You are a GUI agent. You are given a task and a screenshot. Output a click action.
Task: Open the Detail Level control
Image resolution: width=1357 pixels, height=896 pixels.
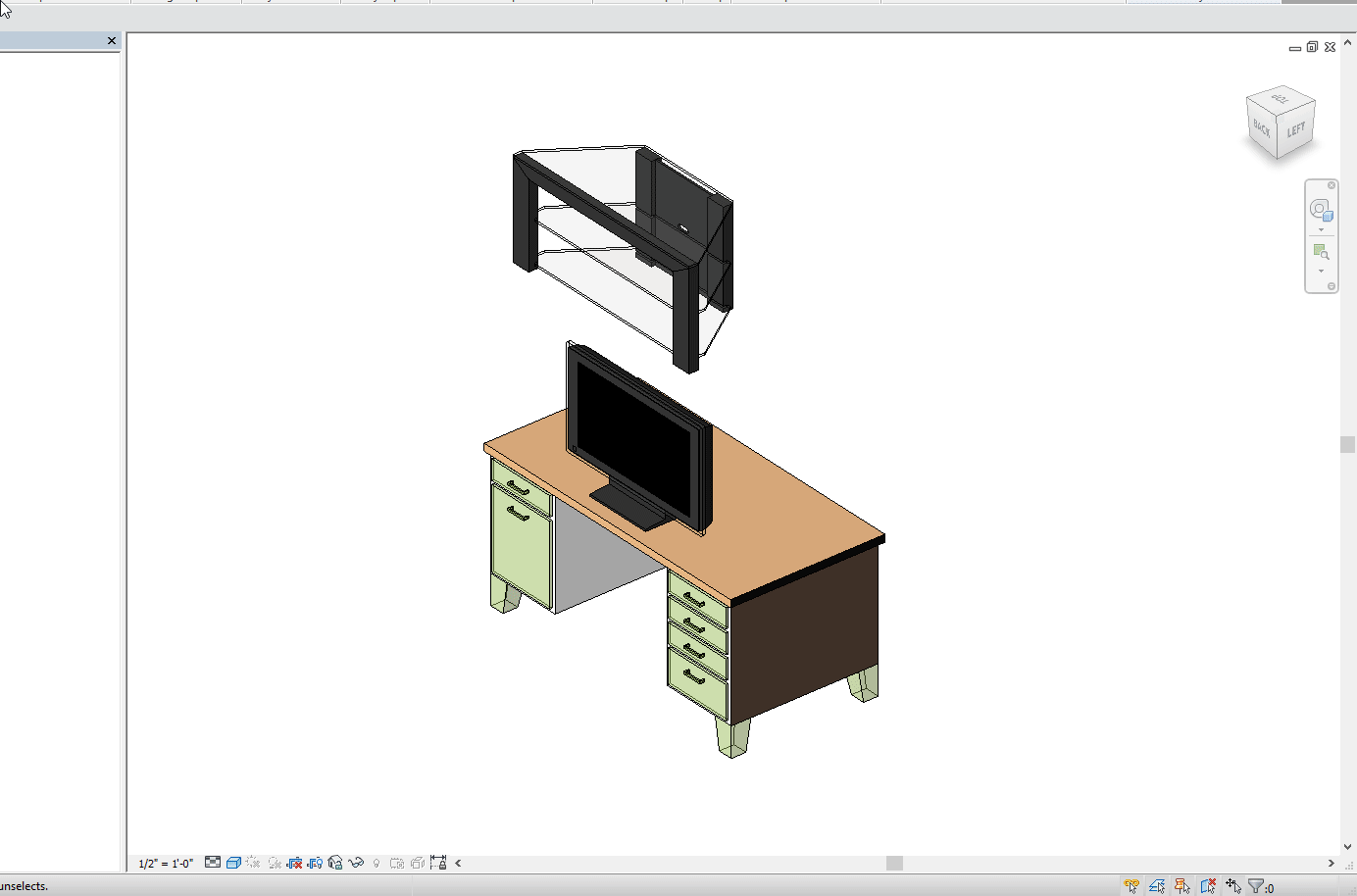pyautogui.click(x=213, y=863)
